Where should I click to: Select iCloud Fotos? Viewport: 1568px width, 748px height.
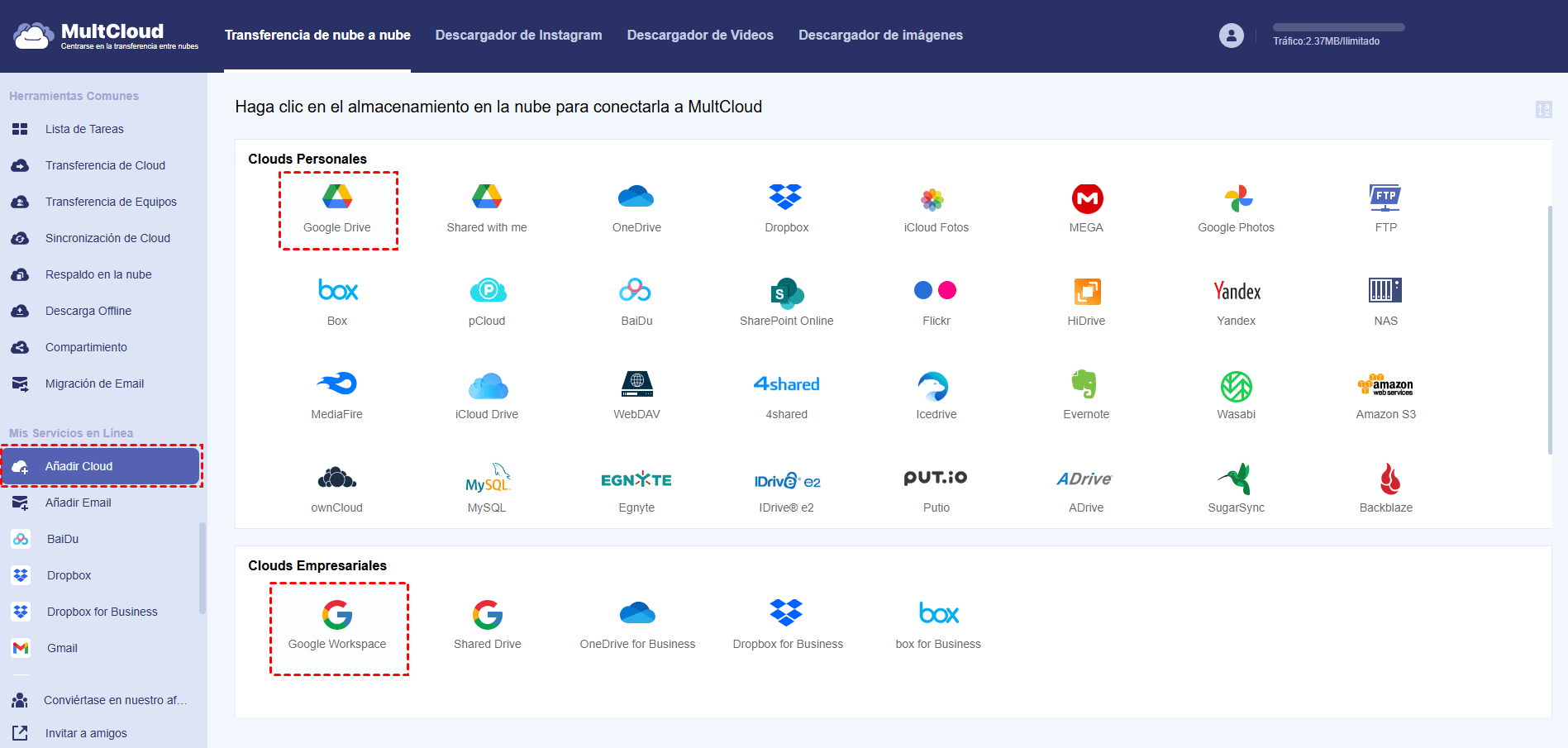pyautogui.click(x=936, y=210)
